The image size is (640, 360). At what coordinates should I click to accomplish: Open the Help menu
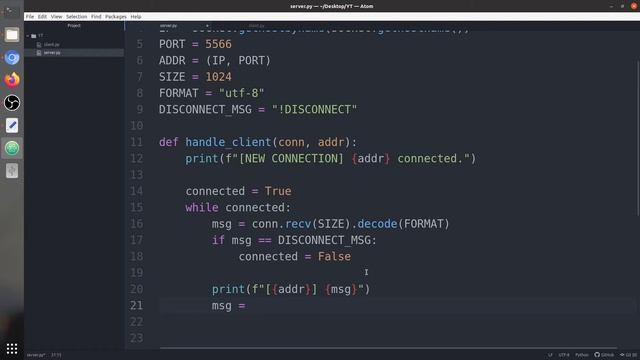coord(136,17)
